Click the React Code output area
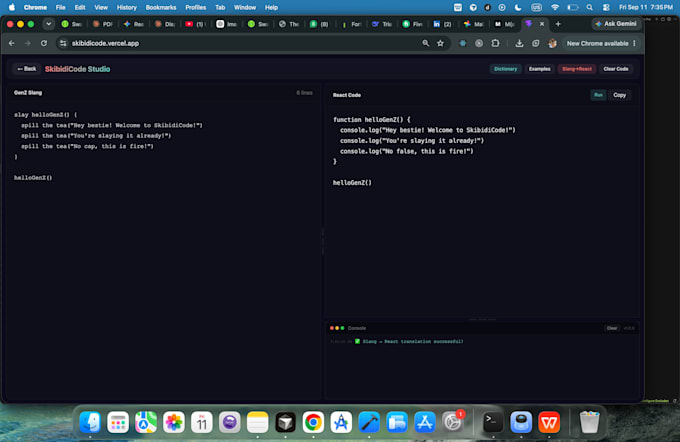 (x=481, y=213)
